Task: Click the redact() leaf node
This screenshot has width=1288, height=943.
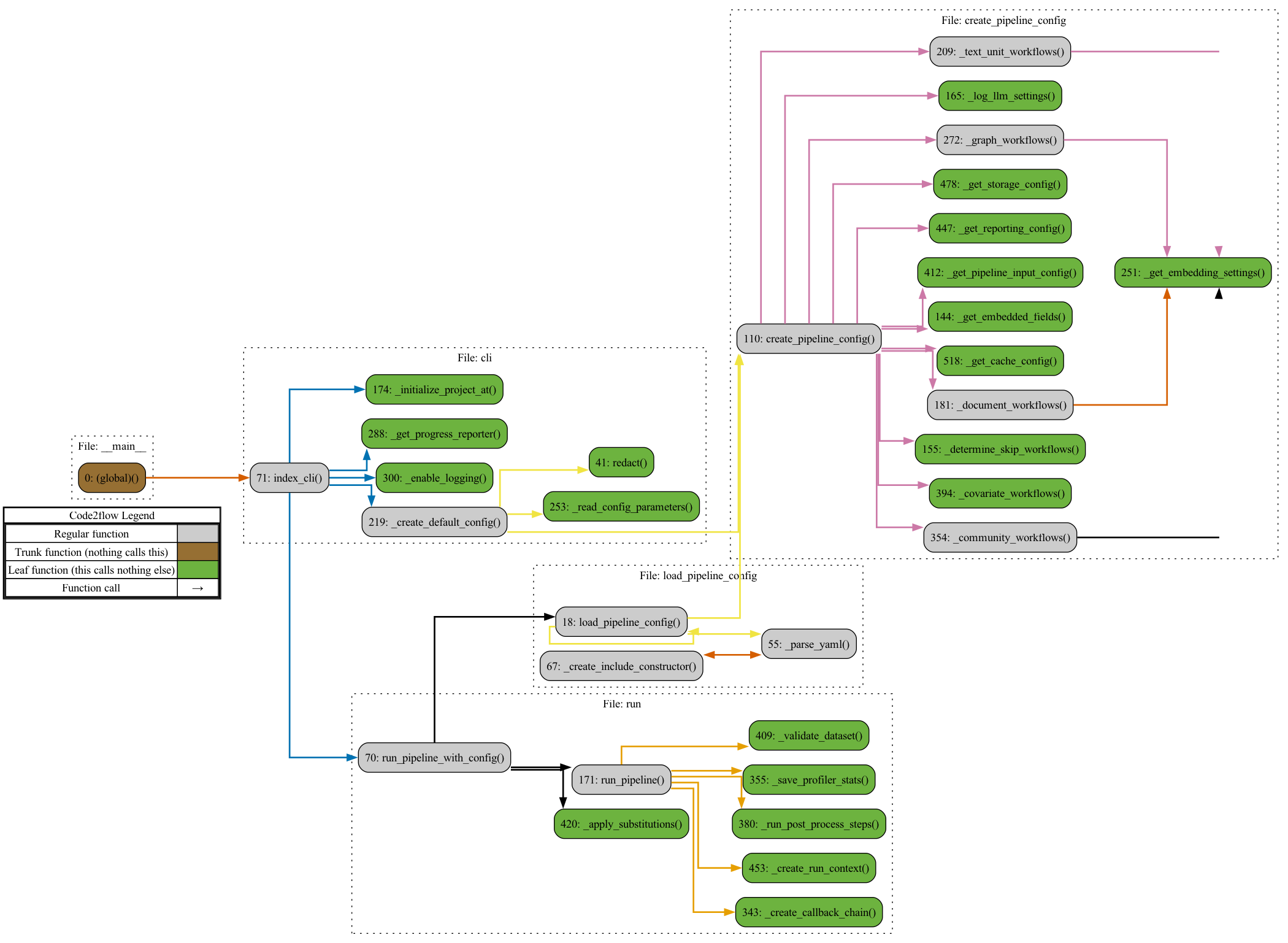Action: point(621,463)
